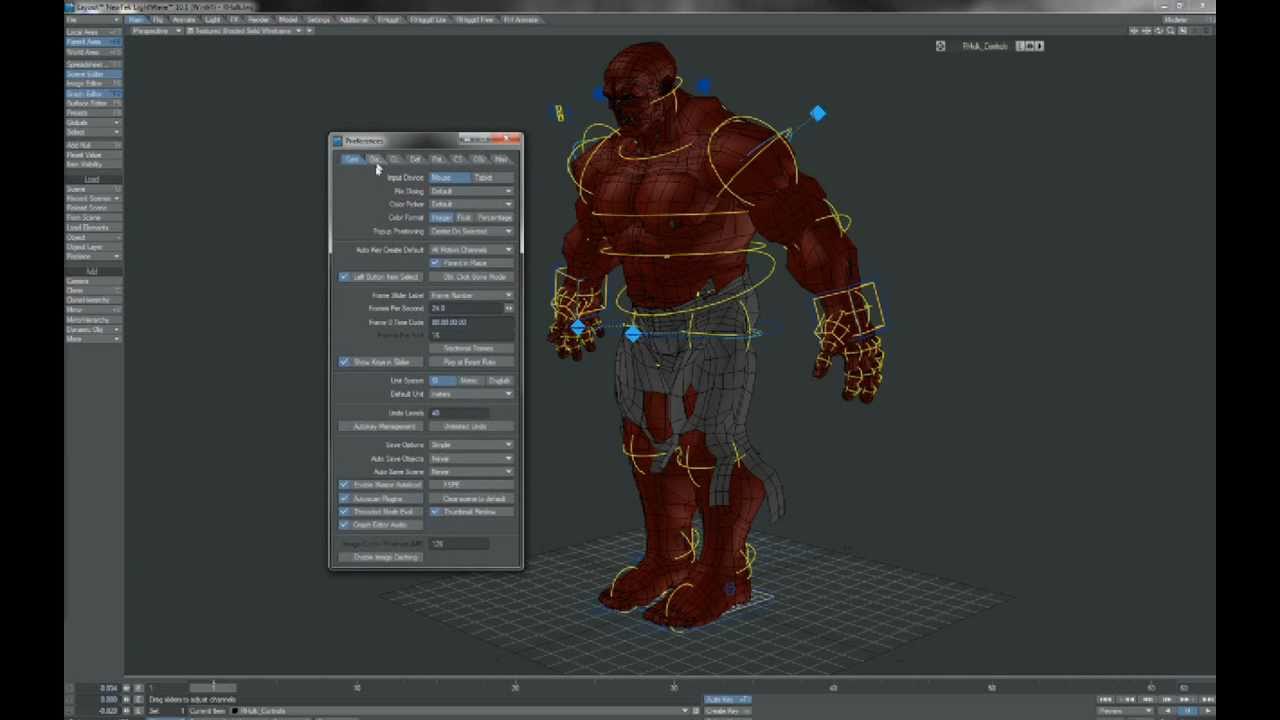Toggle Threaded Mesh Eval checkbox
This screenshot has height=720, width=1280.
point(344,512)
